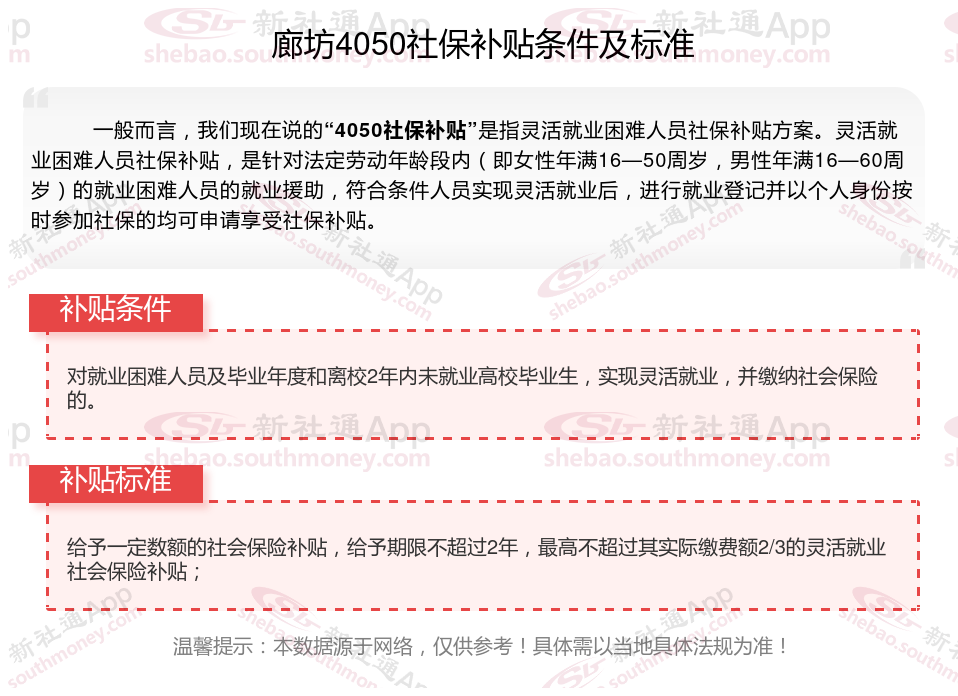Click the title 廊坊4050社保补贴条件及标准
958x696 pixels.
click(x=483, y=45)
